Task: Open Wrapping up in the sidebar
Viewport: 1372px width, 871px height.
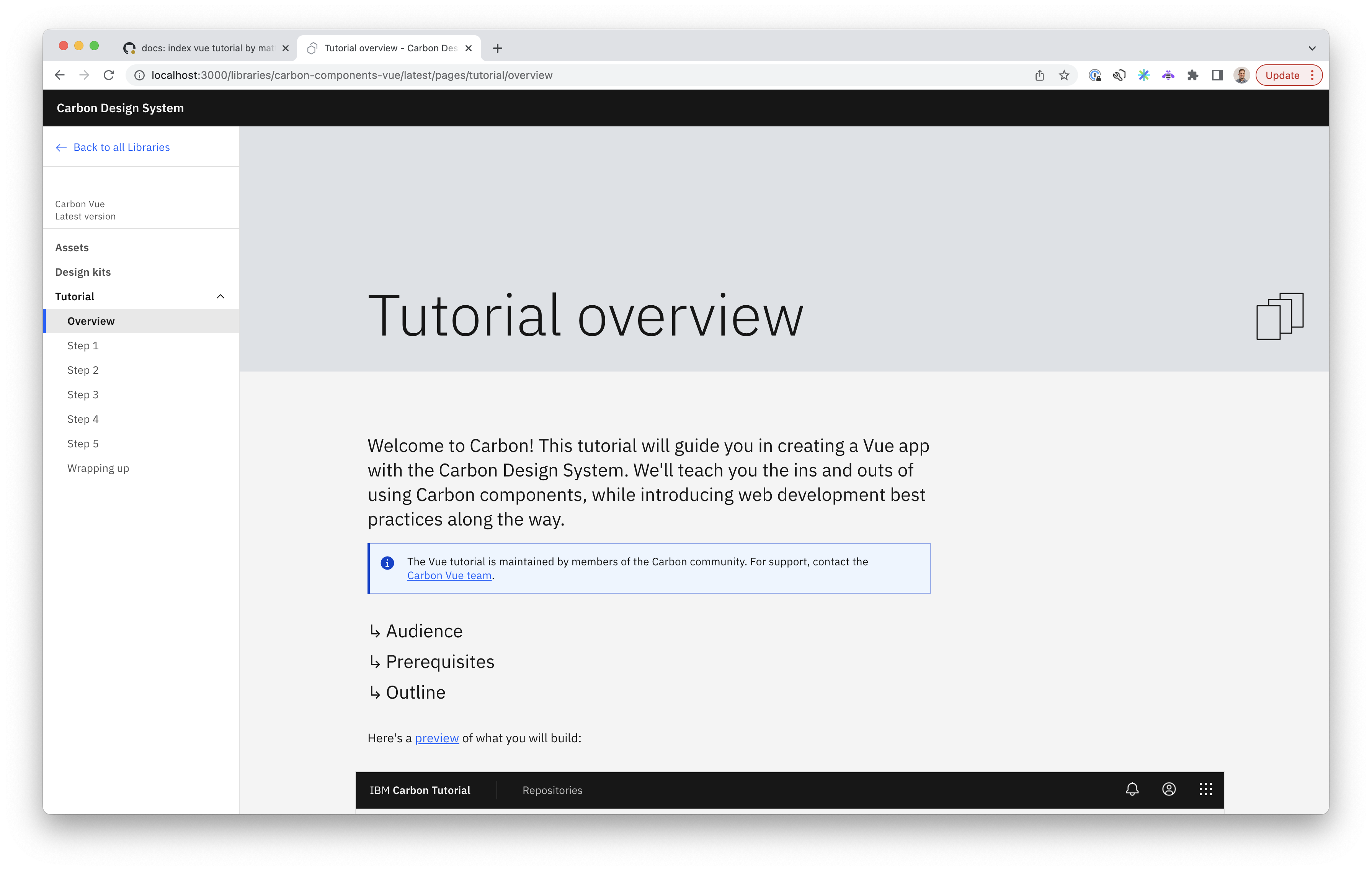Action: [141, 468]
